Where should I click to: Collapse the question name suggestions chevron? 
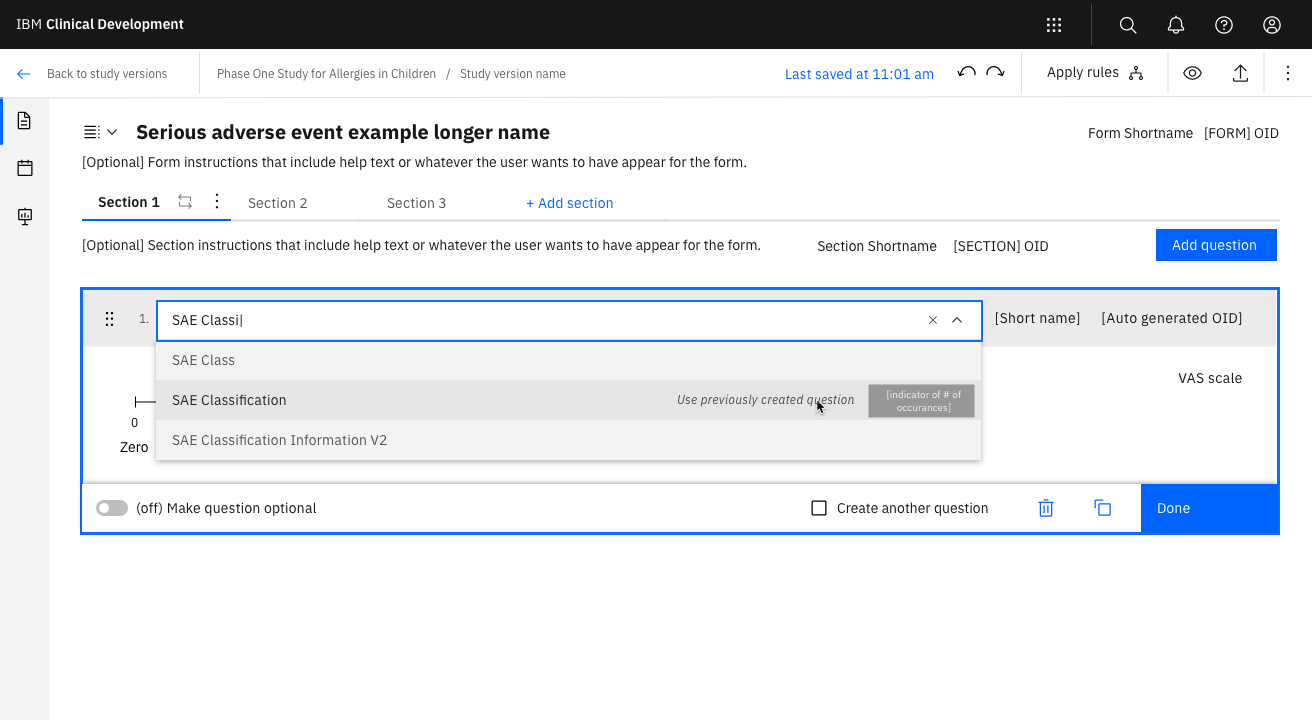point(957,320)
